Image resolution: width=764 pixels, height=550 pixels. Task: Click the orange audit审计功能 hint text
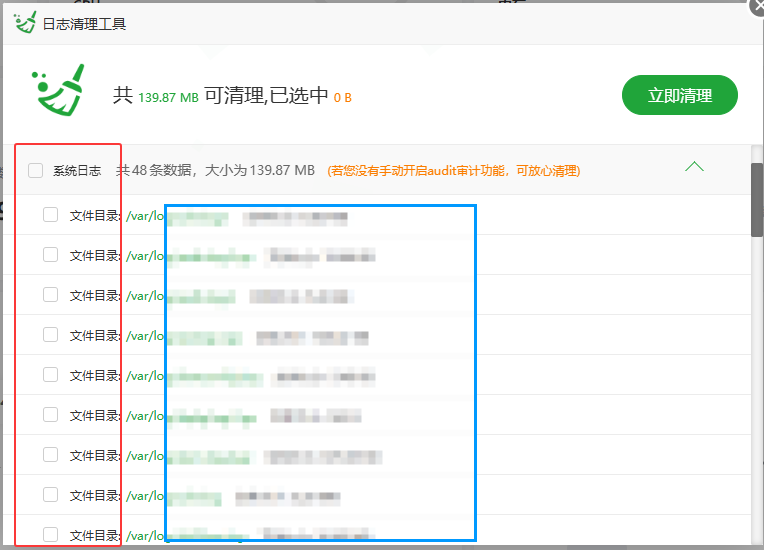[x=454, y=171]
